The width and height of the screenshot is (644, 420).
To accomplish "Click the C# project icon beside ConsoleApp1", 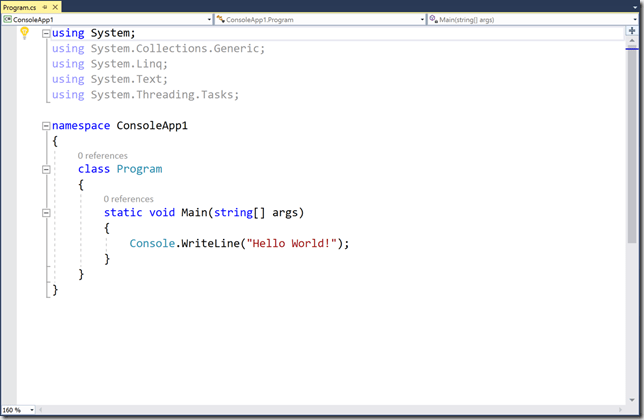I will (x=8, y=19).
